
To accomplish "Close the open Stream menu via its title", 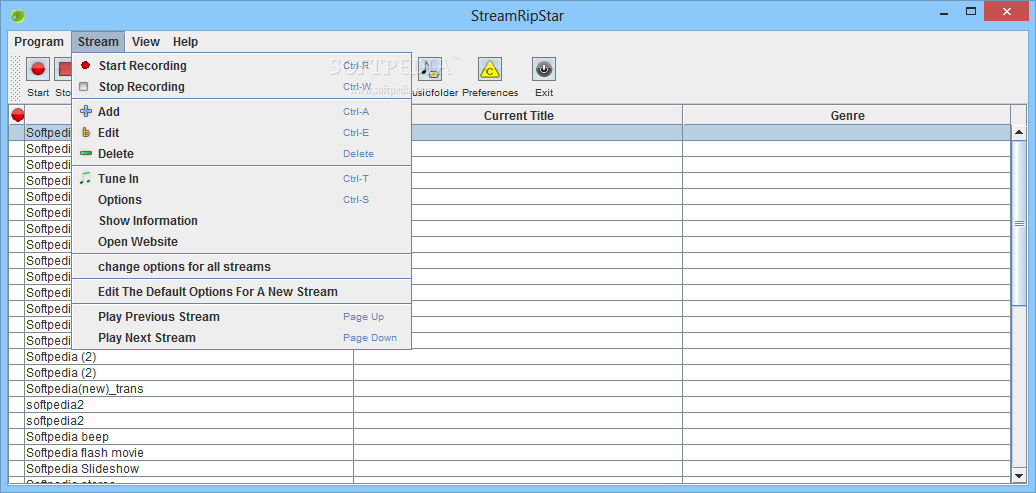I will (x=98, y=42).
